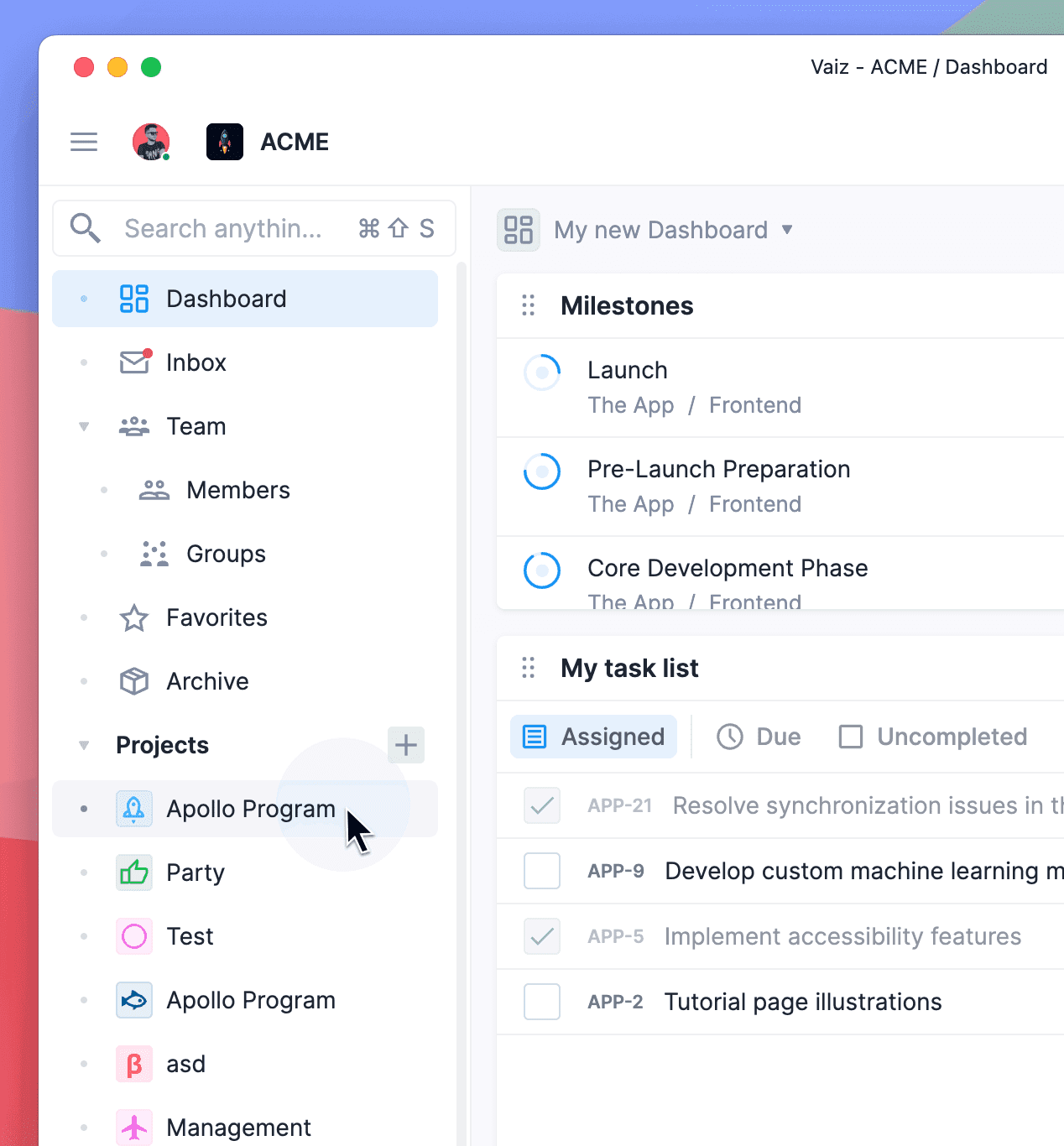Collapse the Projects section arrow
The height and width of the screenshot is (1146, 1064).
pyautogui.click(x=84, y=745)
